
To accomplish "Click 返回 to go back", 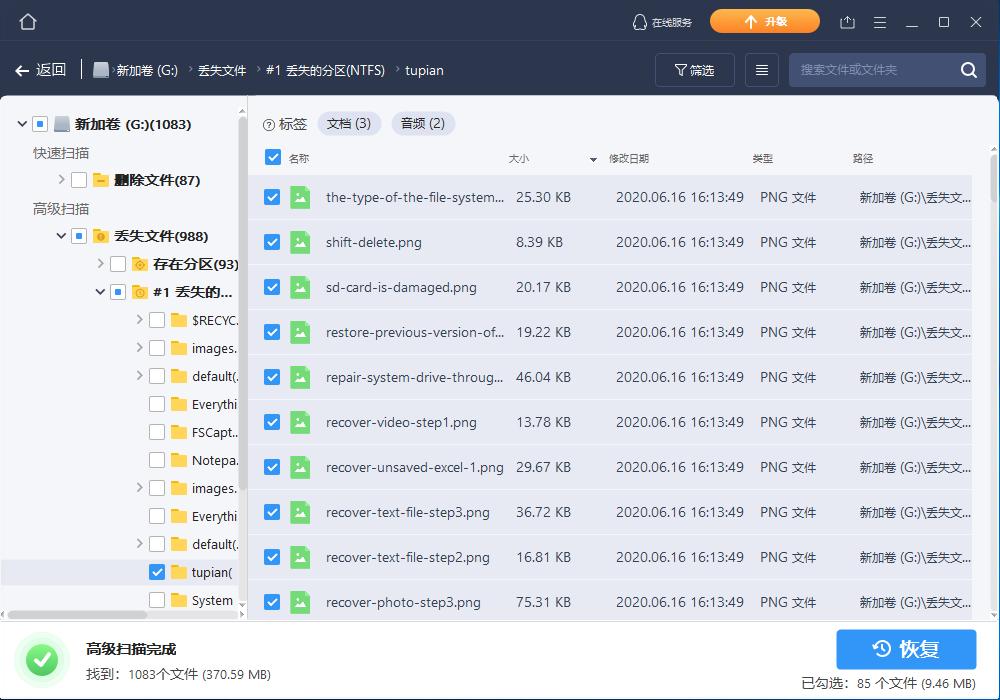I will coord(41,69).
